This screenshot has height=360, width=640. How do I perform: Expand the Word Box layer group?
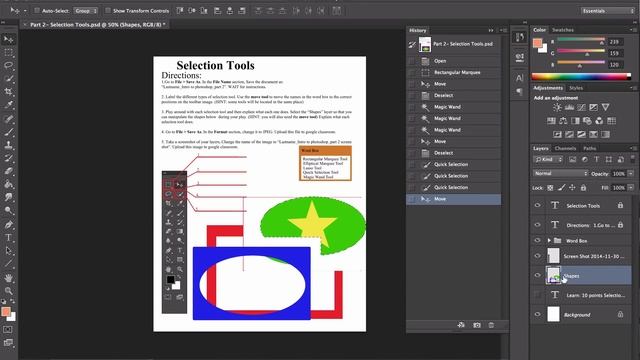coord(549,240)
